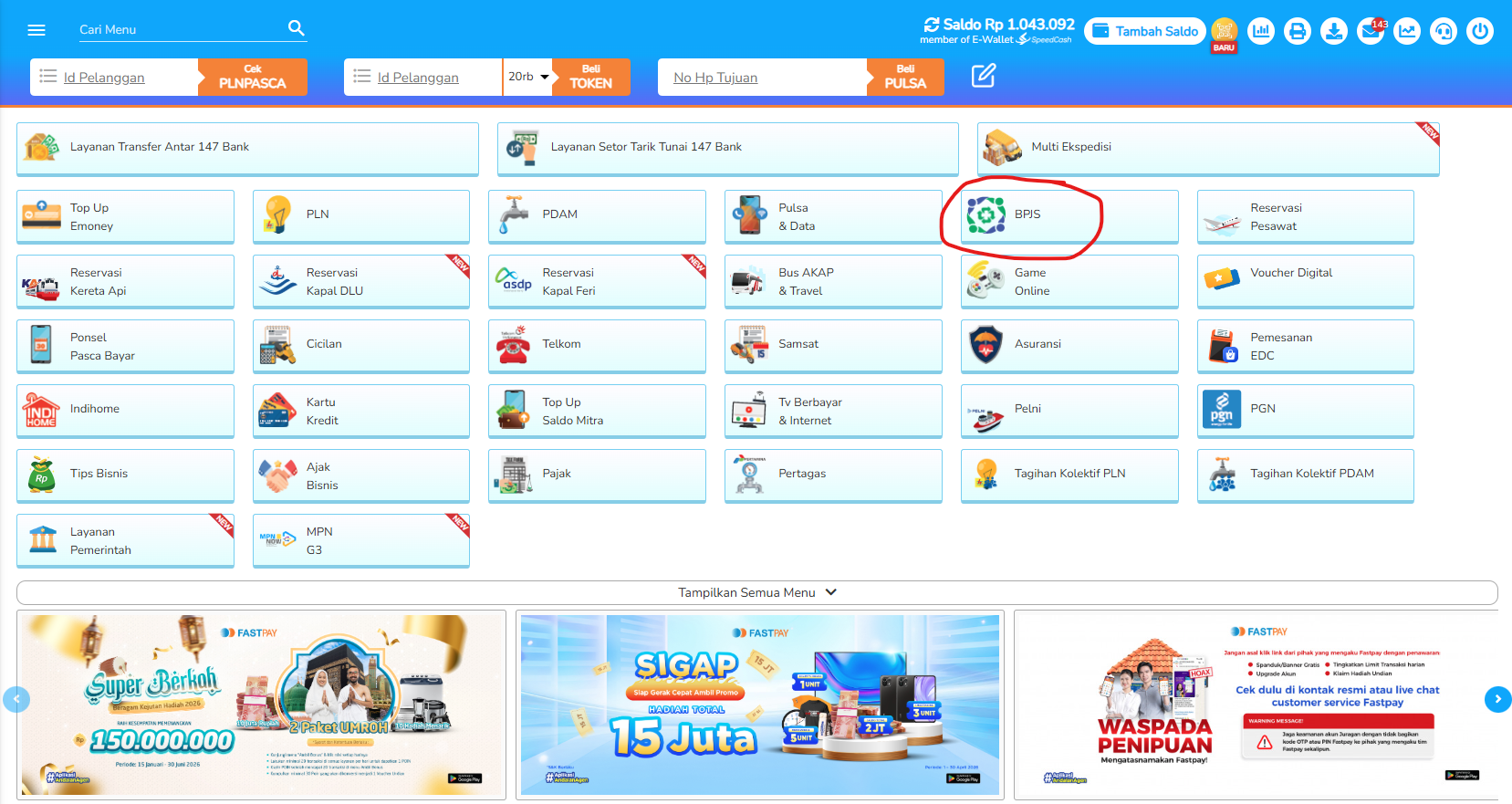Click the power logout icon
This screenshot has height=804, width=1512.
coord(1480,31)
